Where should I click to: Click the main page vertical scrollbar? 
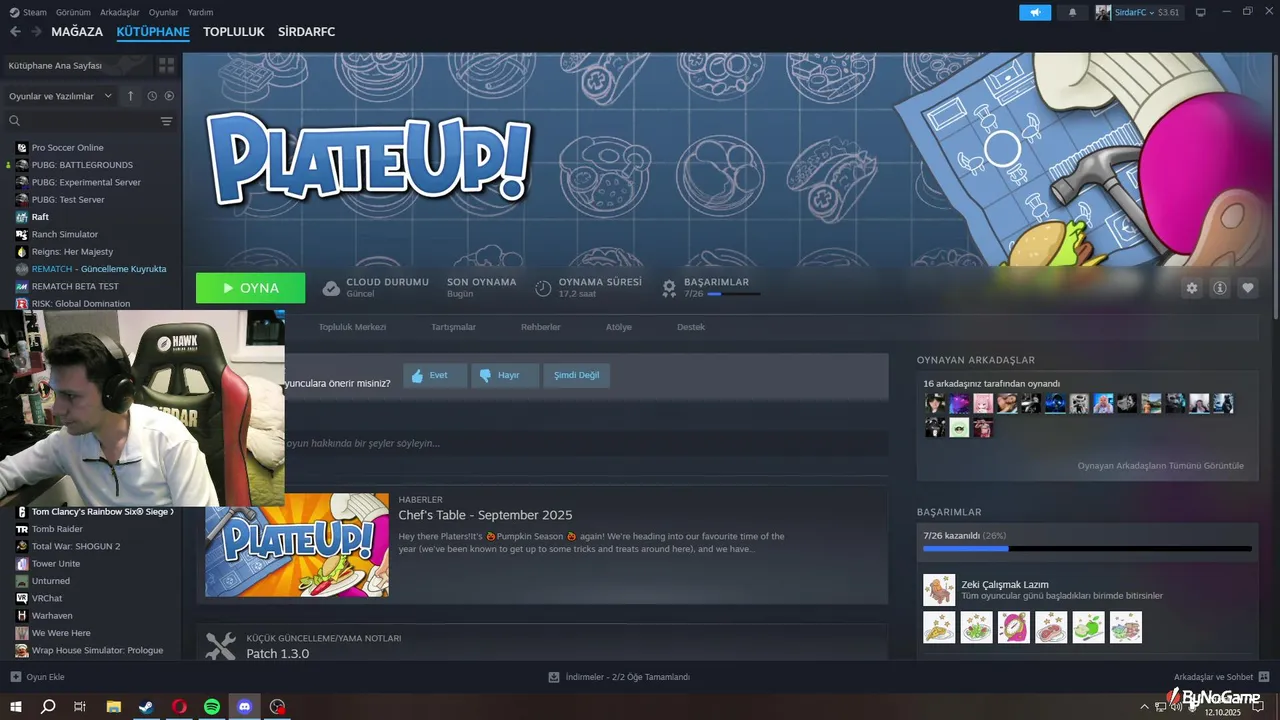[x=1275, y=185]
